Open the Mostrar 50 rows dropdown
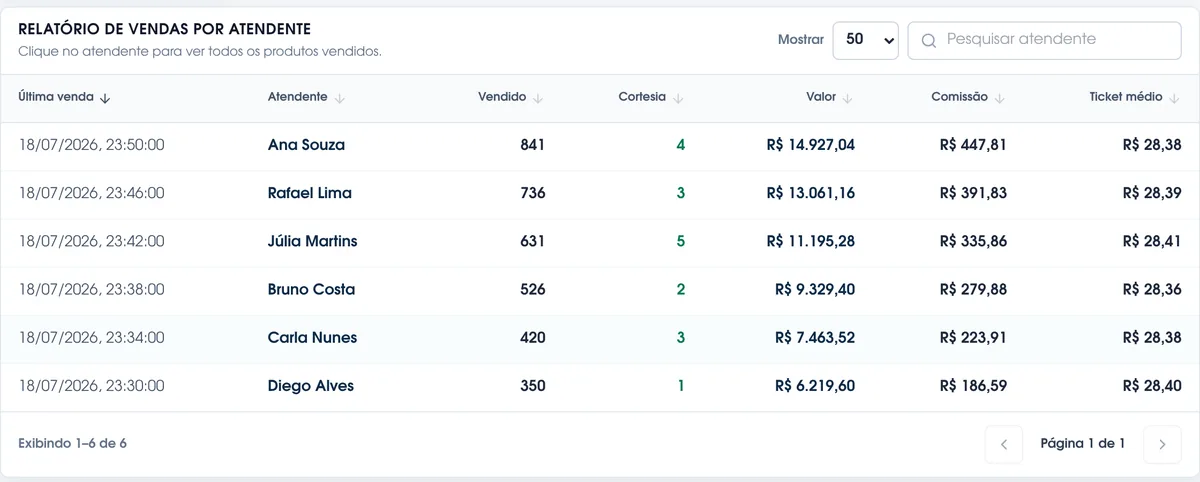 866,40
